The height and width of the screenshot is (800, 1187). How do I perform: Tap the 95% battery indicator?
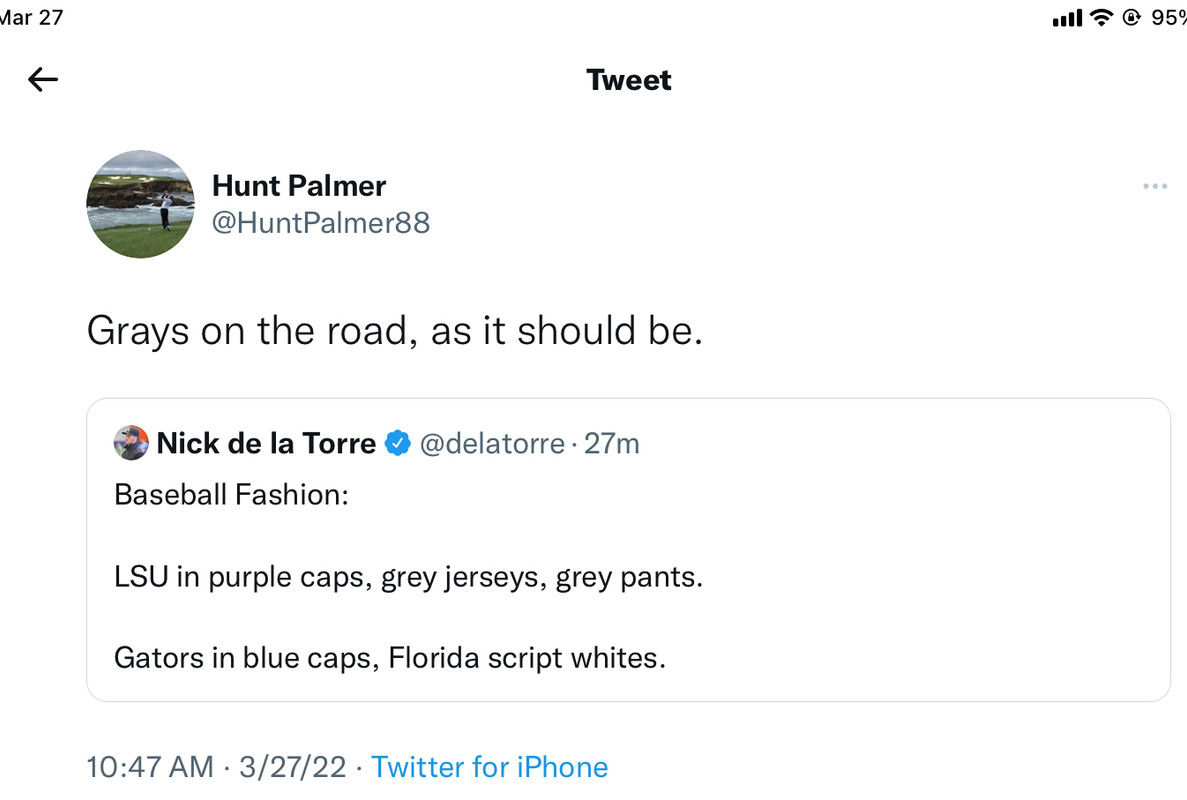(x=1168, y=18)
